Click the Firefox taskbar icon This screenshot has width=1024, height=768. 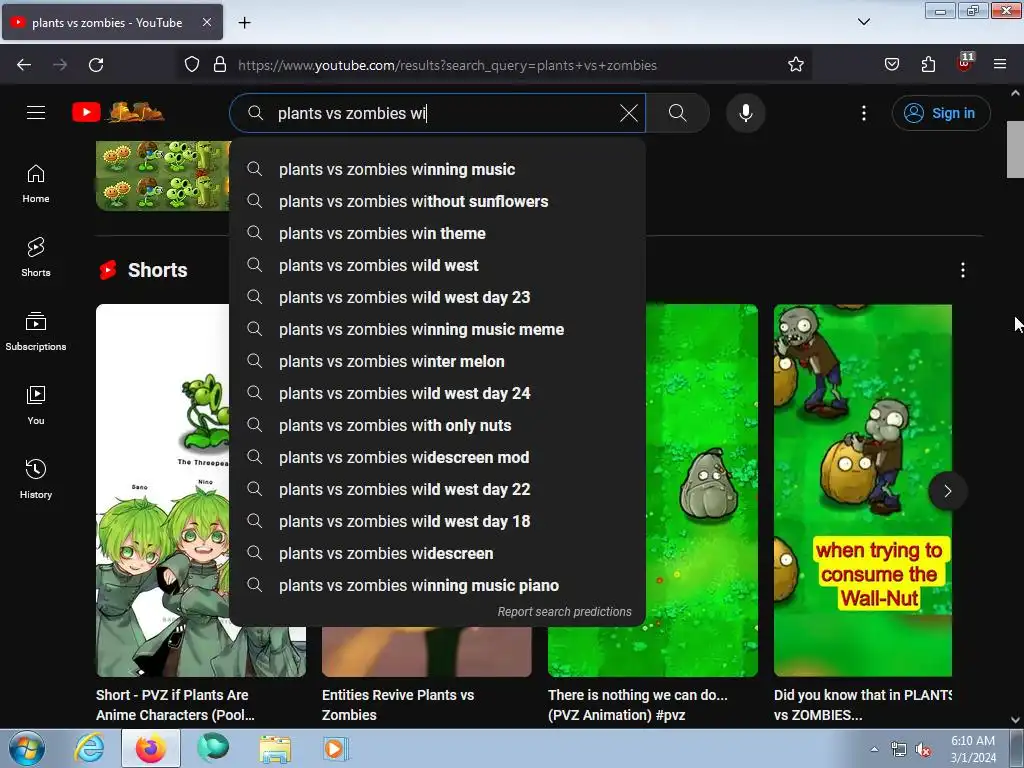tap(151, 748)
